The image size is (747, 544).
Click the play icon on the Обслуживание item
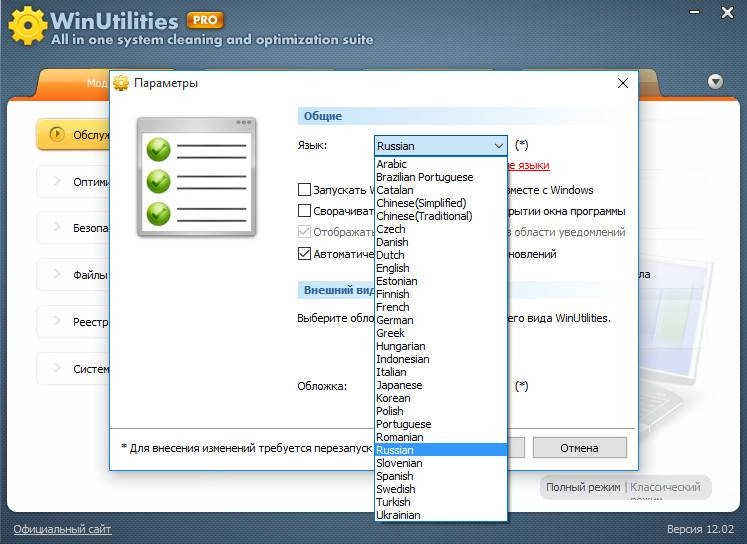[57, 134]
